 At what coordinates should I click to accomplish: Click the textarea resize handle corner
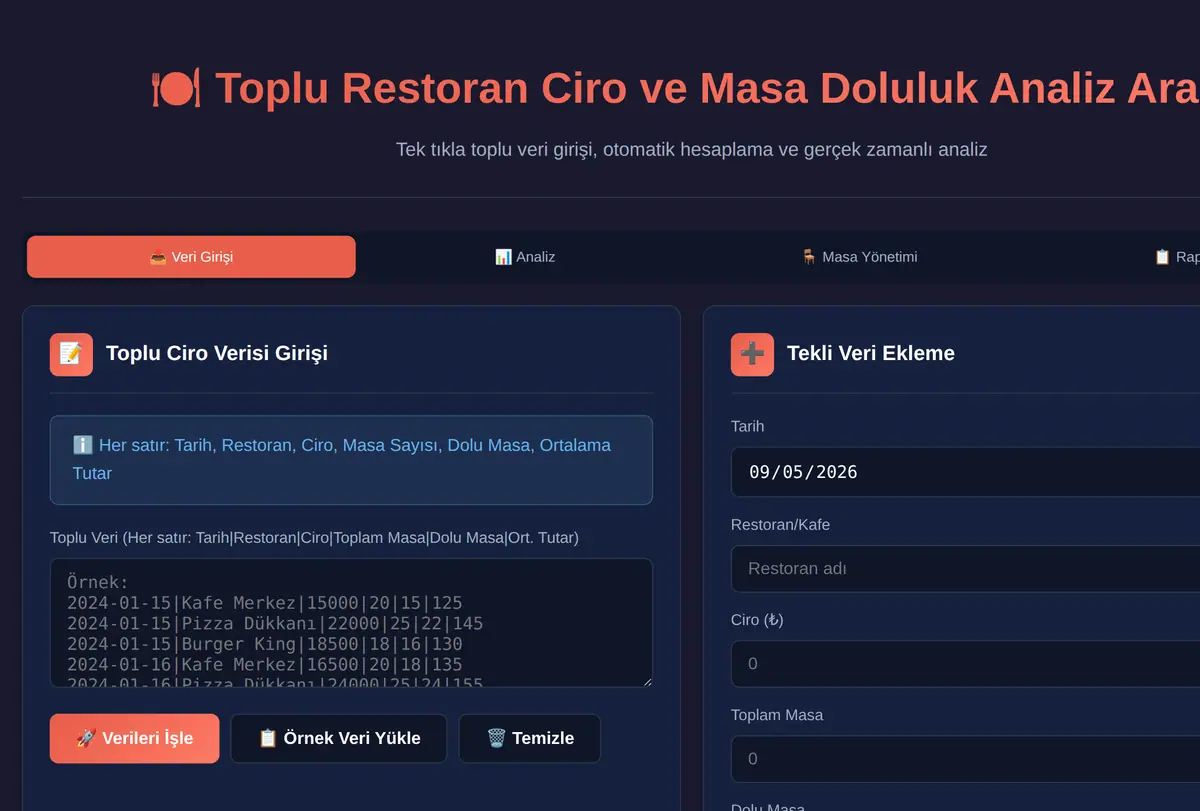[646, 681]
